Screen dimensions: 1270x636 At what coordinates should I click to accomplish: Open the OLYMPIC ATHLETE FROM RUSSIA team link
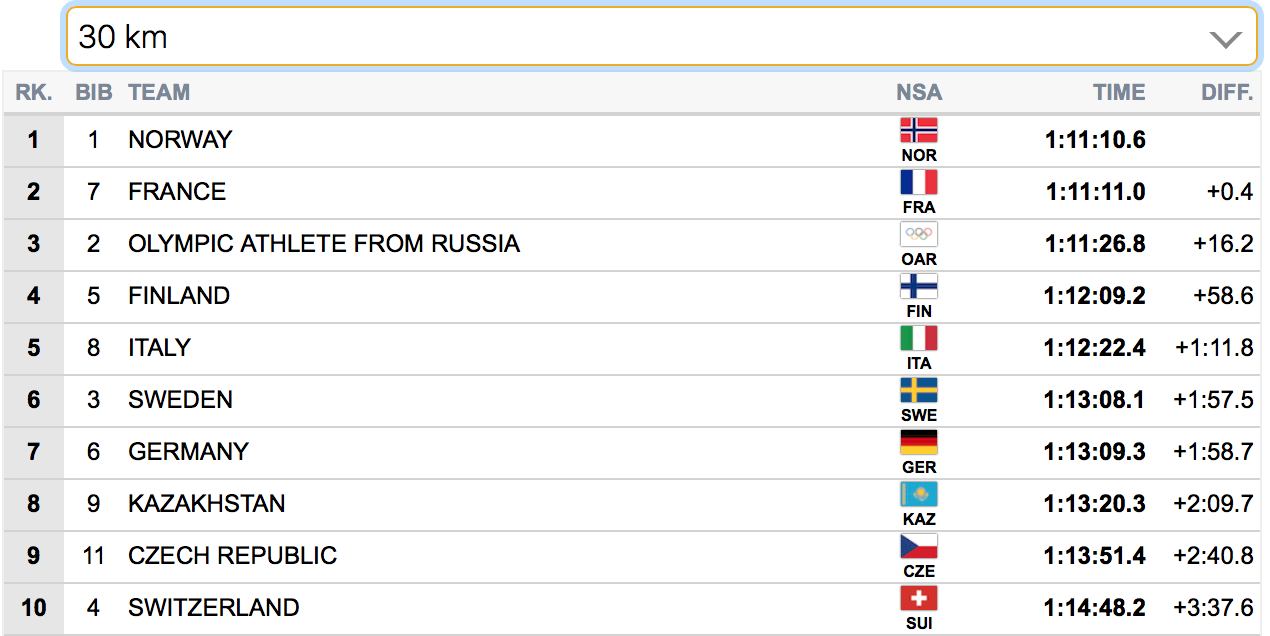[x=324, y=243]
